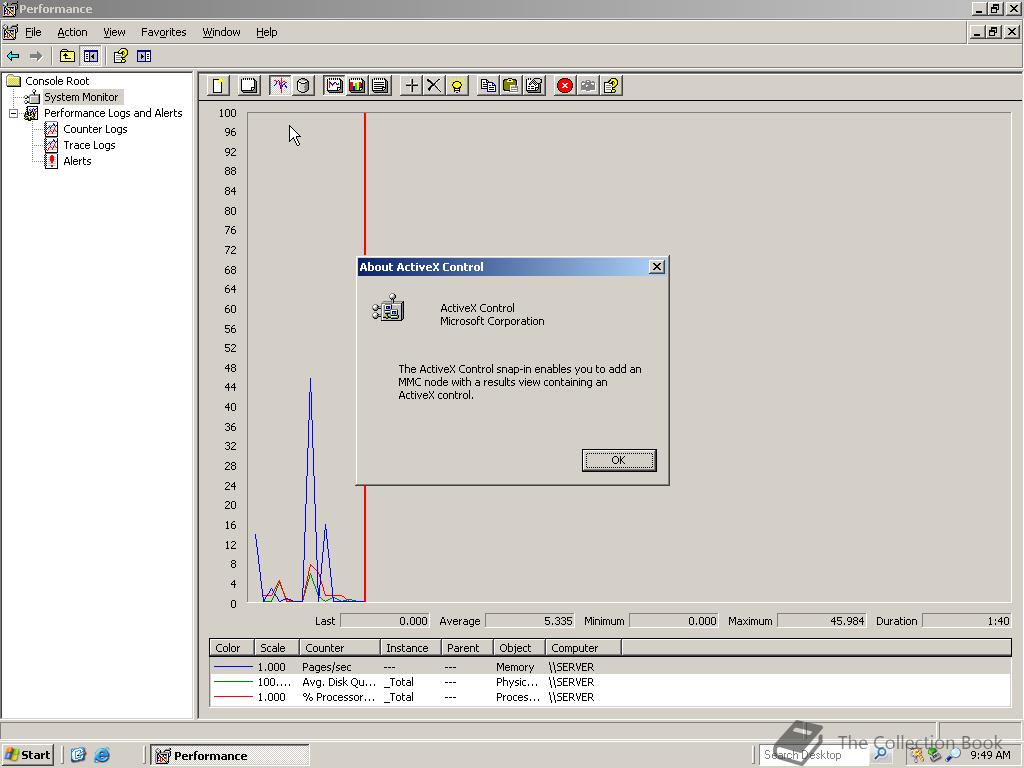Collapse Performance Logs and Alerts node
Screen dimensions: 1024x768
pyautogui.click(x=13, y=114)
